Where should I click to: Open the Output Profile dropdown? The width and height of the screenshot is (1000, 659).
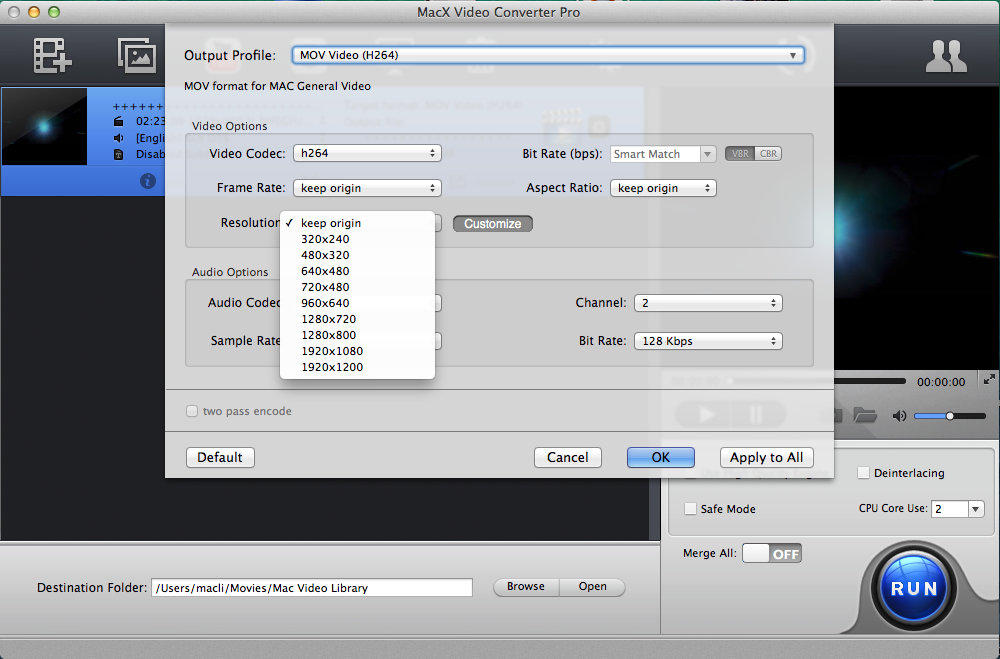(548, 55)
